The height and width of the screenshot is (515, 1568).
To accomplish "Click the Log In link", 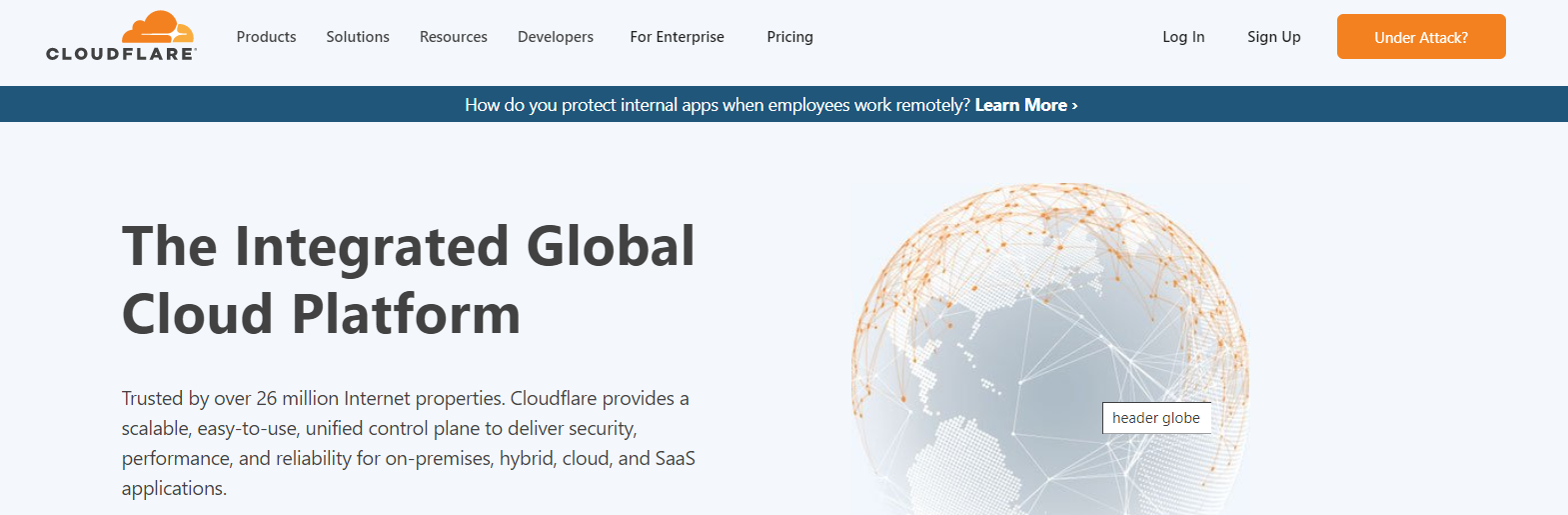I will coord(1183,37).
